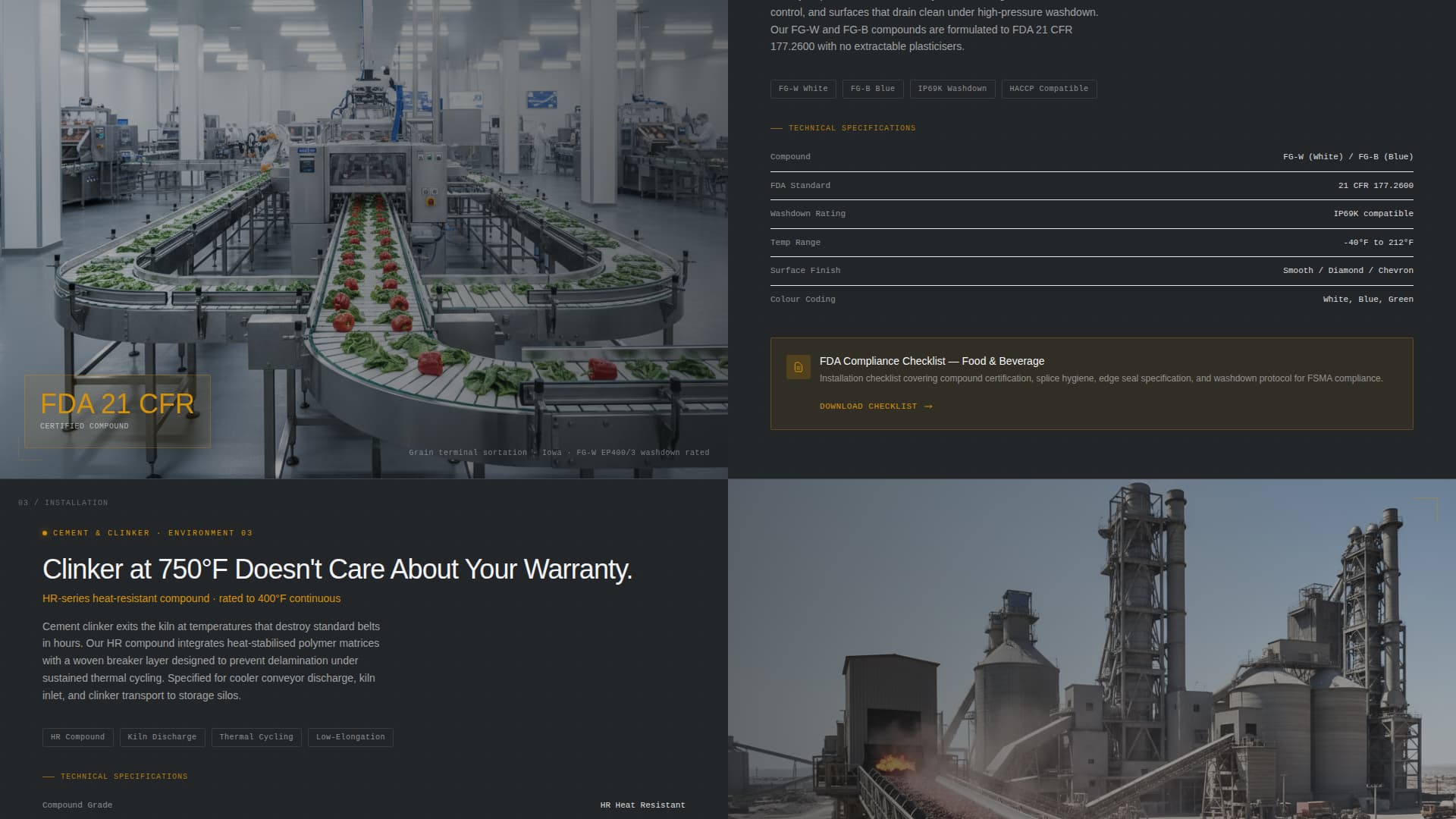This screenshot has height=819, width=1456.
Task: Click the document icon on the FDA checklist card
Action: tap(798, 367)
